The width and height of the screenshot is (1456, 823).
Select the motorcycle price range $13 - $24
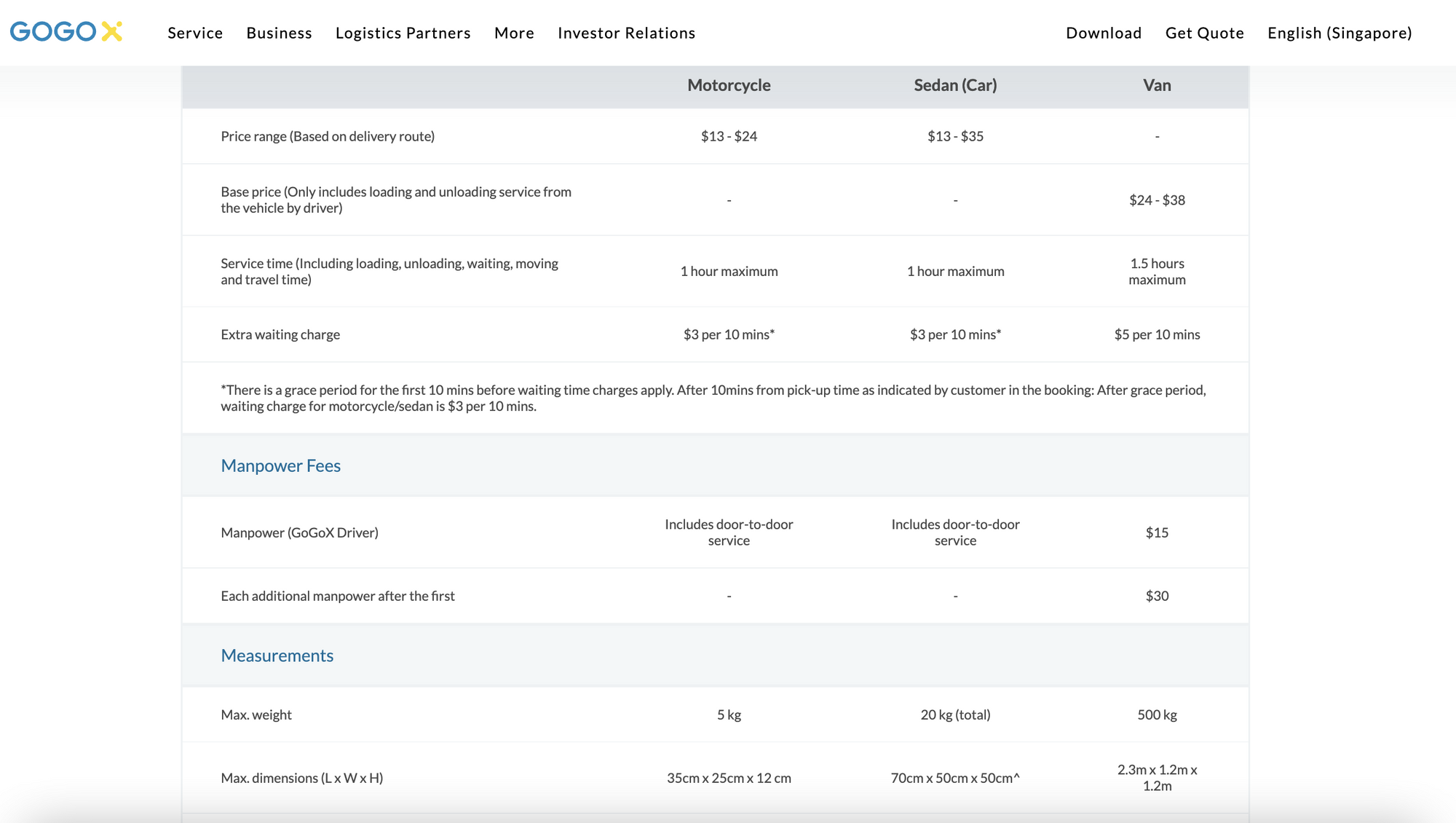tap(729, 136)
